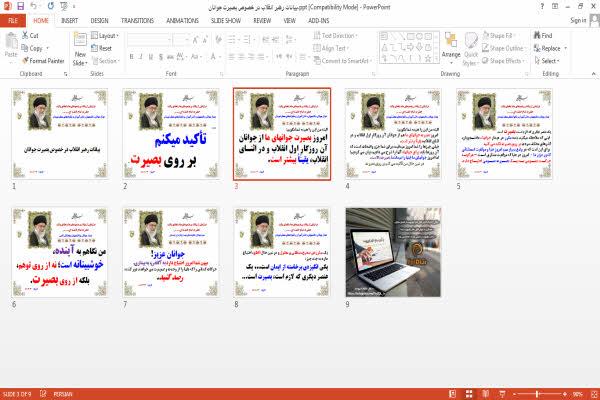600x400 pixels.
Task: Click the New Slide icon
Action: 80,40
